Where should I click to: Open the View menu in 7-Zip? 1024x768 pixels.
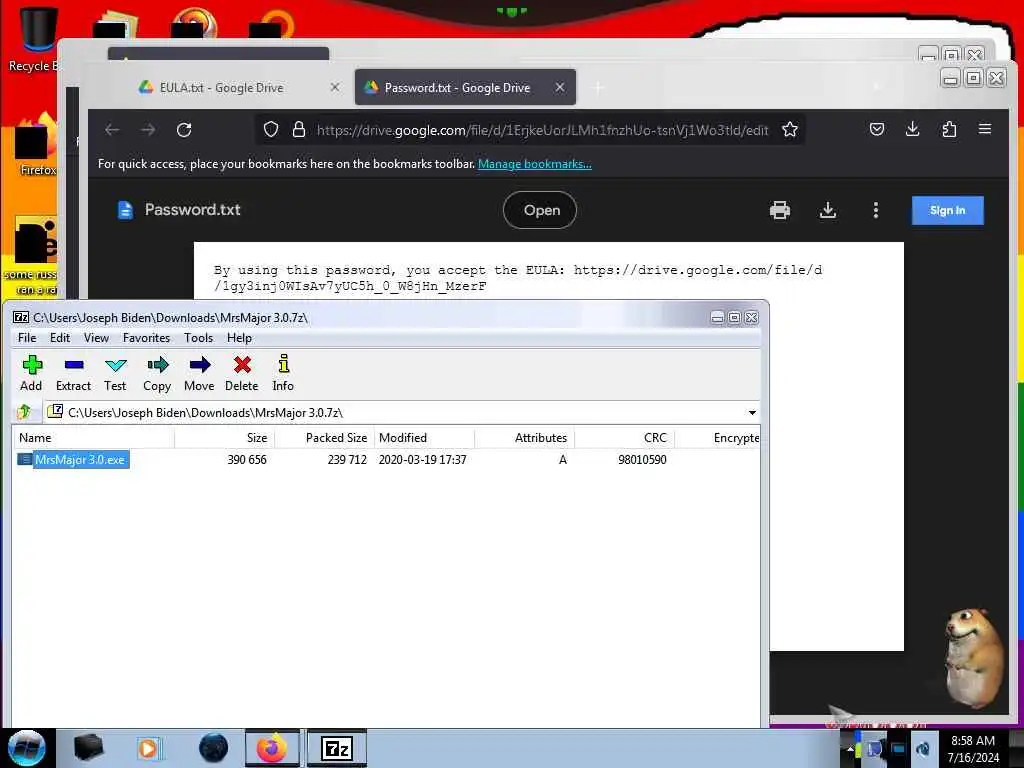96,338
